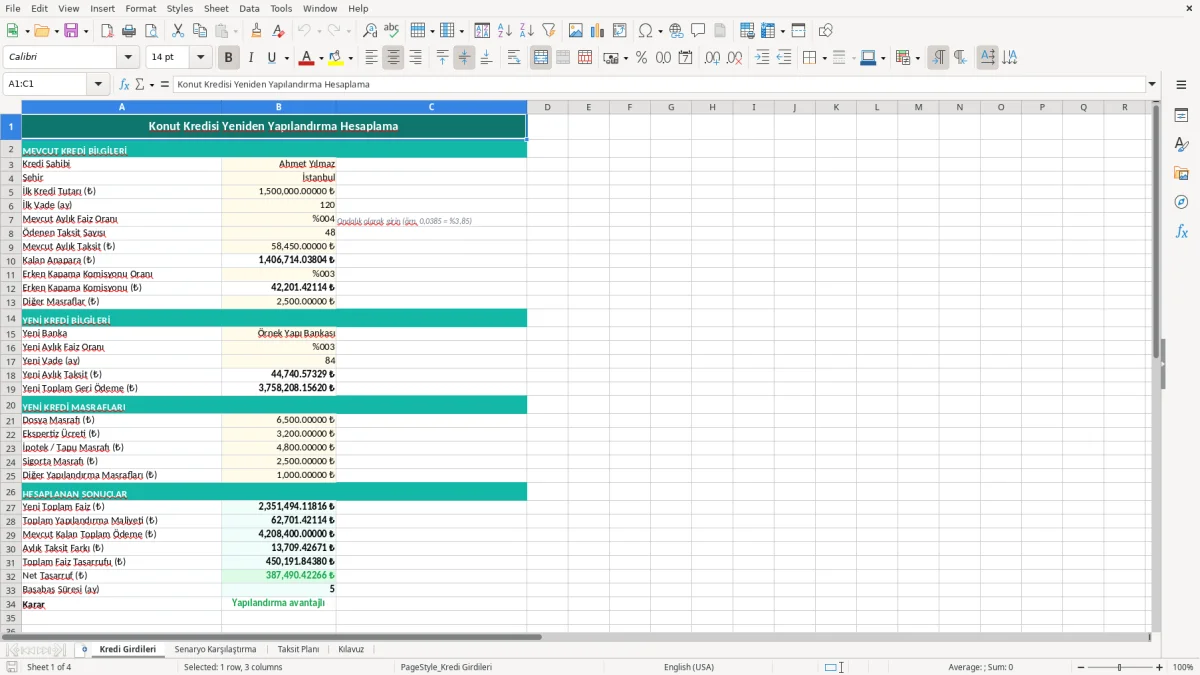Run the Spelling check icon

[392, 31]
